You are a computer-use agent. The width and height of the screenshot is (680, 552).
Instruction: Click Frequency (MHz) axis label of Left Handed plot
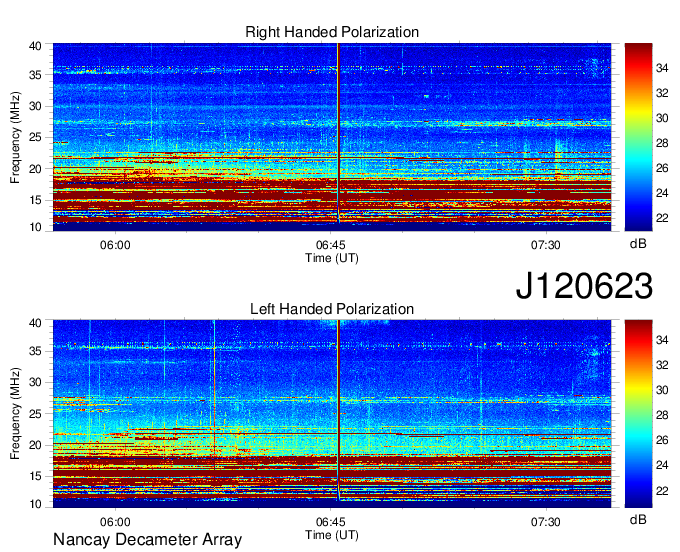15,414
